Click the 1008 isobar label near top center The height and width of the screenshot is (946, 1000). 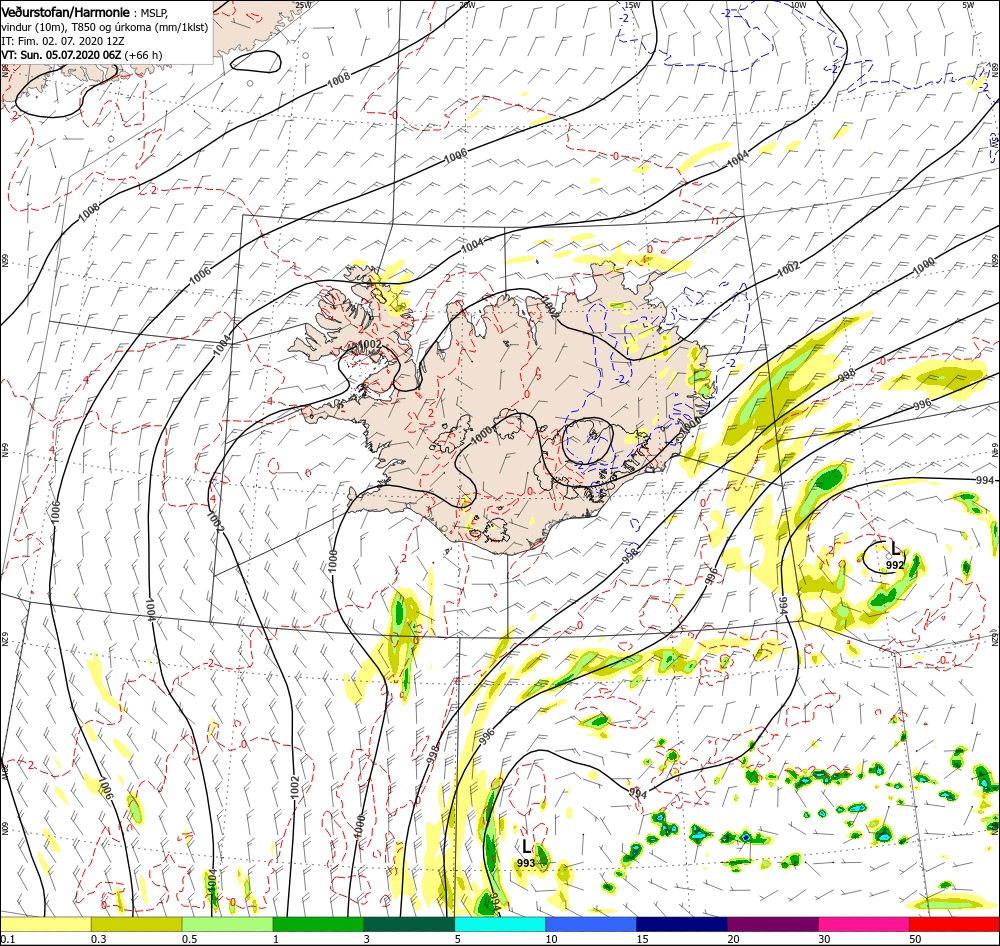[x=339, y=80]
